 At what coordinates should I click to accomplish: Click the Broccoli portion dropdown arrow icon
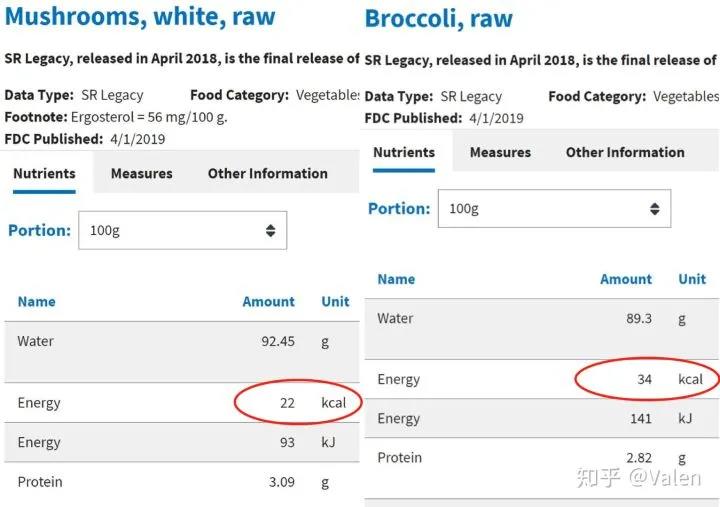[x=654, y=209]
